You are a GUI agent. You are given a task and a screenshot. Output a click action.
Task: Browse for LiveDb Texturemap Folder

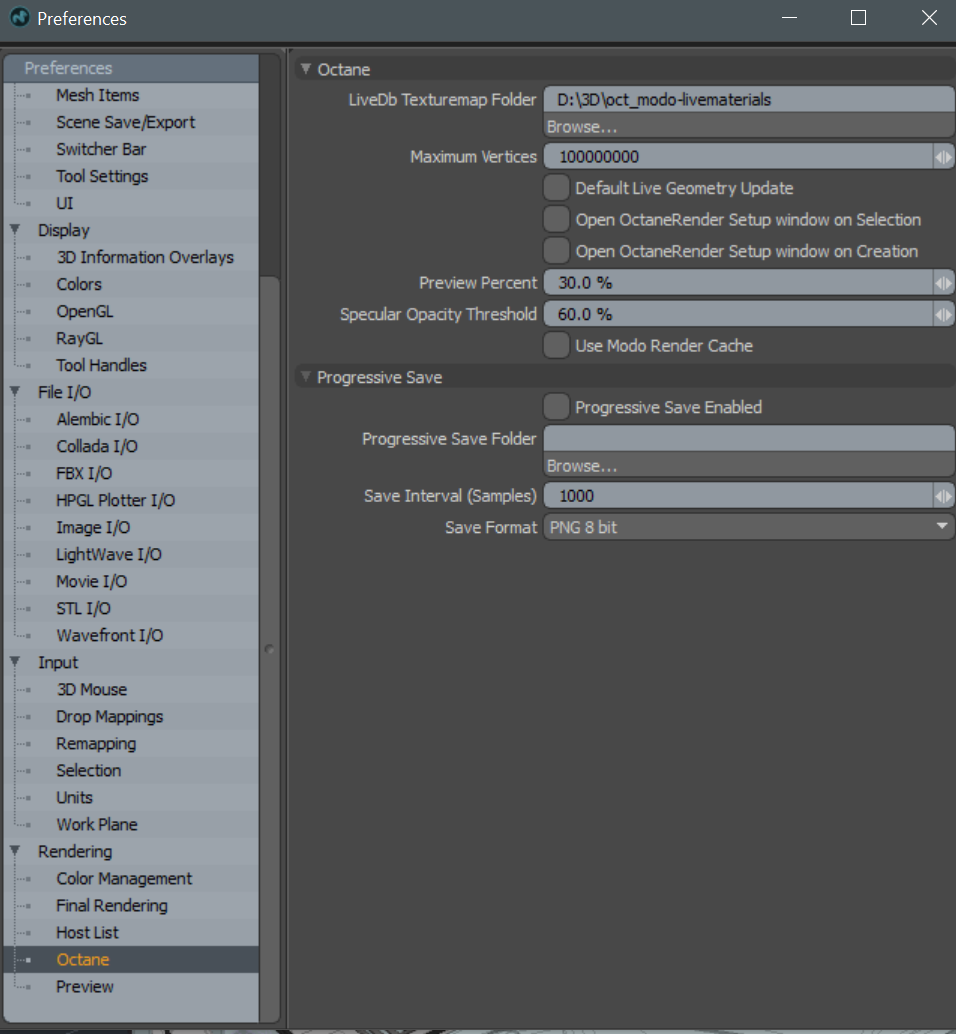pyautogui.click(x=749, y=127)
